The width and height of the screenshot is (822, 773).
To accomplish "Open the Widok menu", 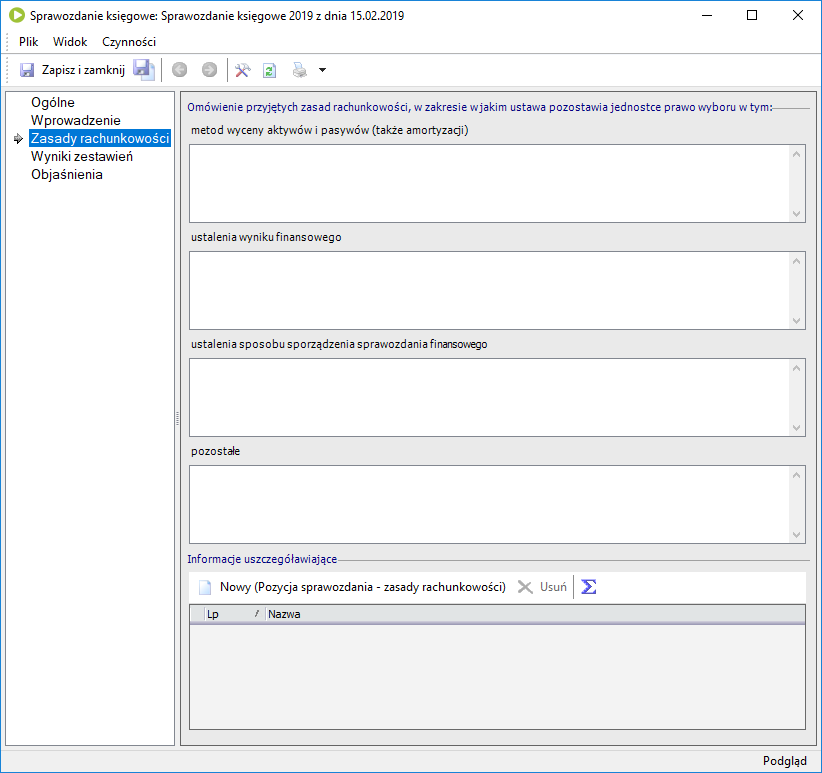I will click(x=70, y=42).
